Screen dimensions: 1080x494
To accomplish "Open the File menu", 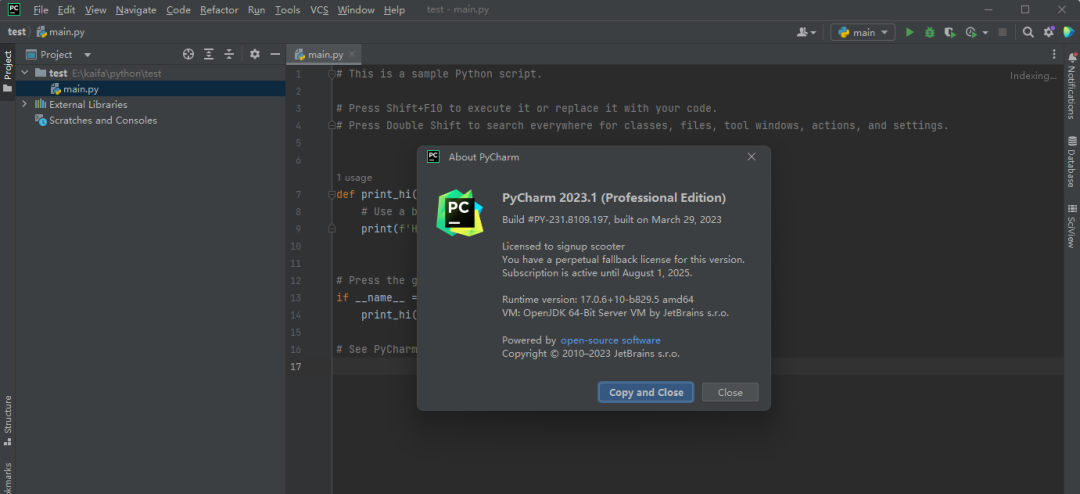I will point(41,10).
